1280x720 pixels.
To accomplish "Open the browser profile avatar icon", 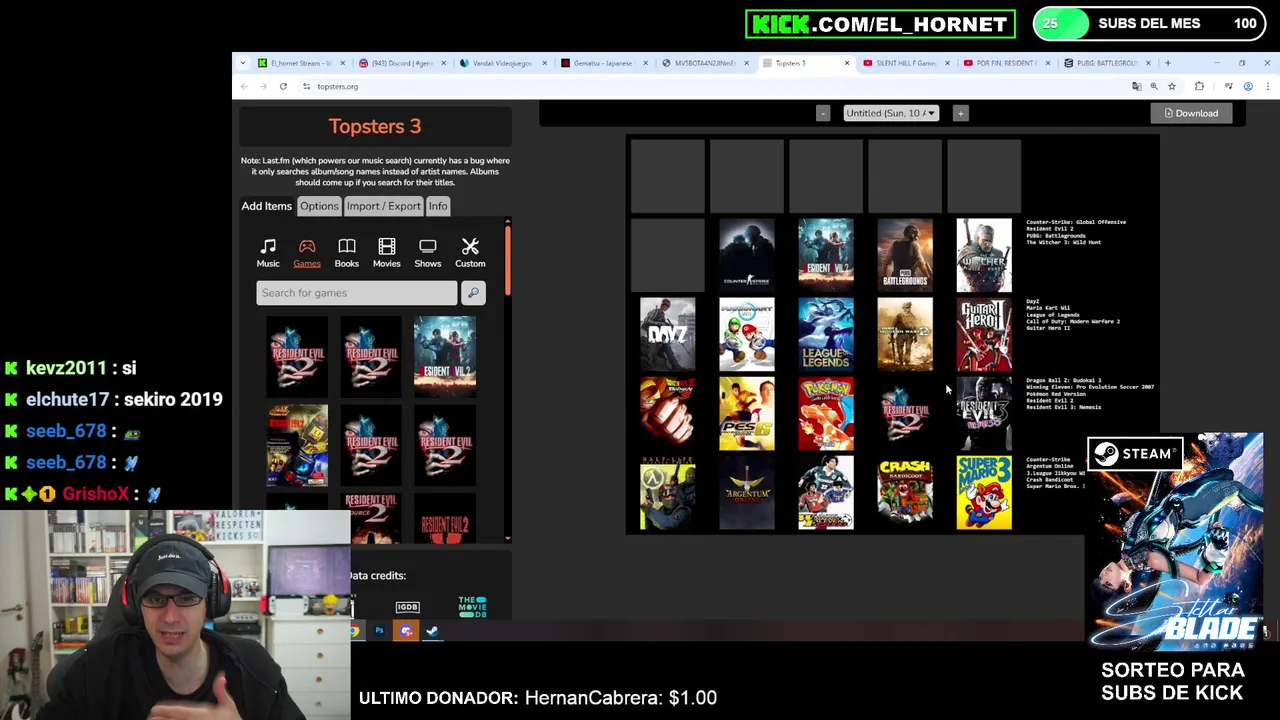I will point(1248,87).
